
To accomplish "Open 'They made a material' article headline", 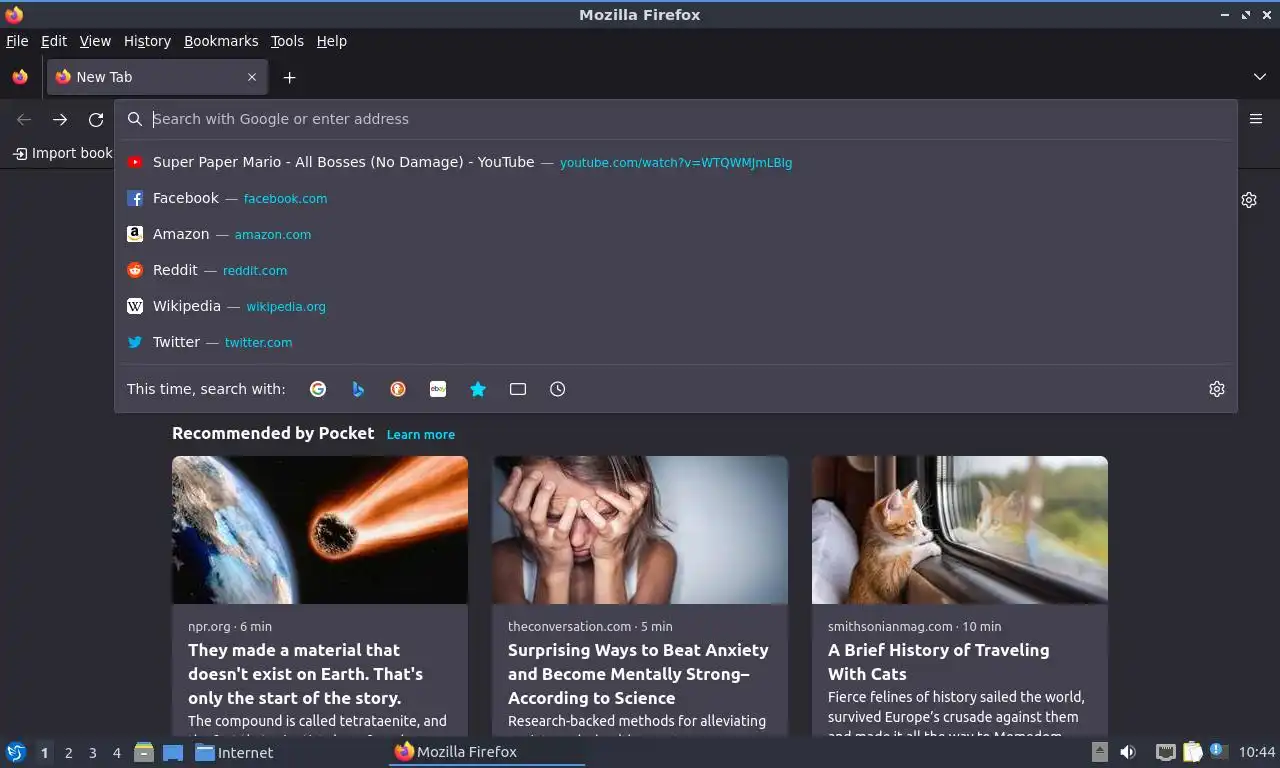I will 306,674.
